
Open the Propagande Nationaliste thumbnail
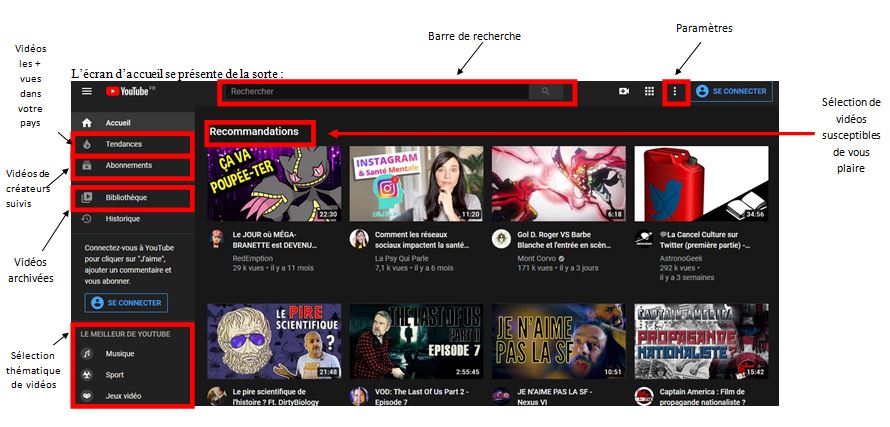[702, 341]
